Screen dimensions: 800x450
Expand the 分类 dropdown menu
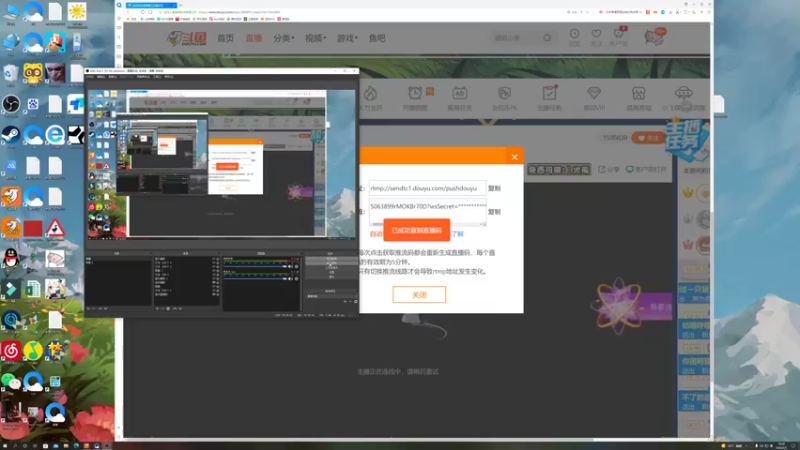(283, 38)
